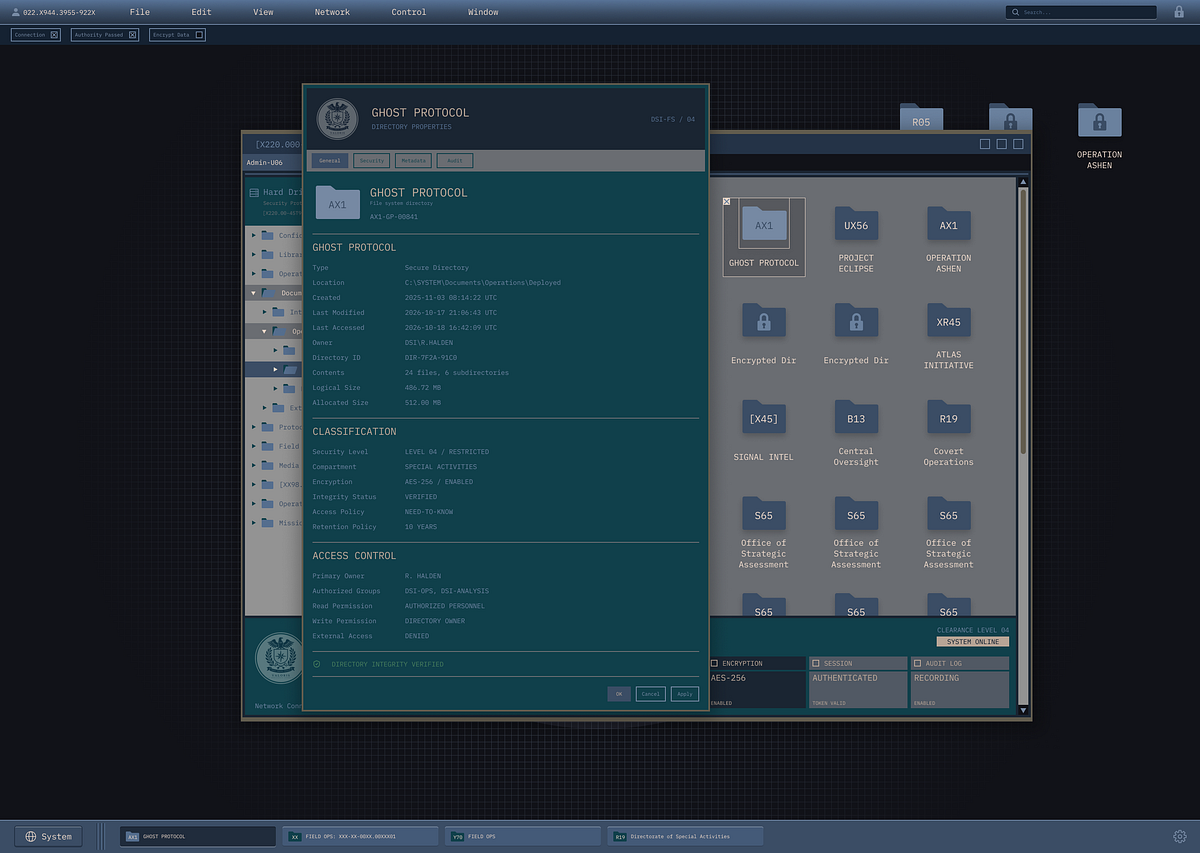The image size is (1200, 853).
Task: Enable the Encrypt Data checkbox
Action: [199, 34]
